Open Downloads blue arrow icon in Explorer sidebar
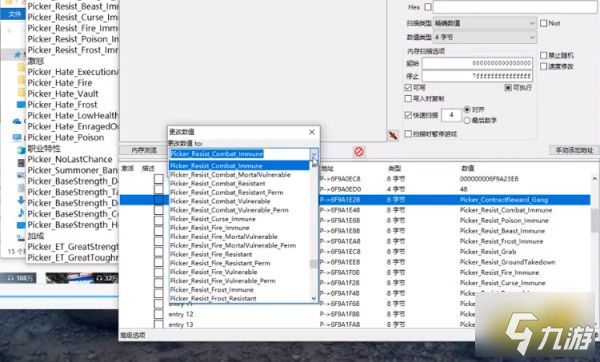Image resolution: width=600 pixels, height=362 pixels. 21,200
